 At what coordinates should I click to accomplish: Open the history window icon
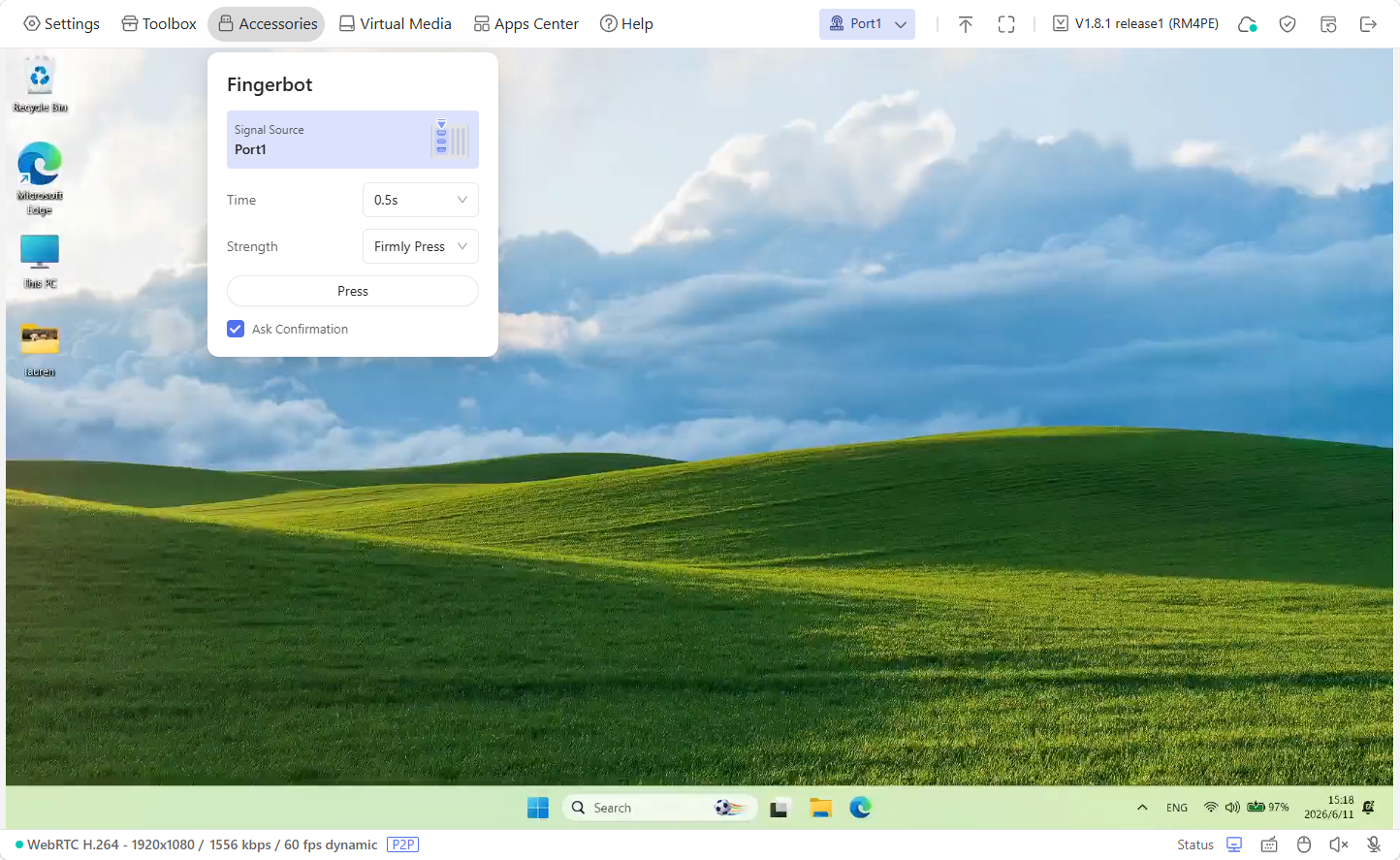click(1328, 24)
